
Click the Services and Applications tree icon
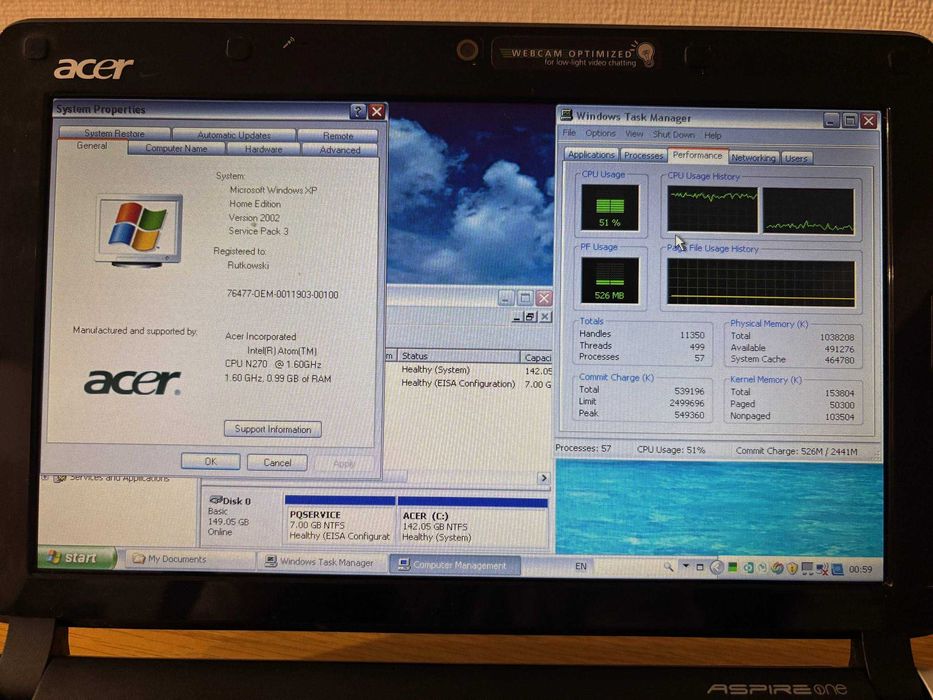60,478
